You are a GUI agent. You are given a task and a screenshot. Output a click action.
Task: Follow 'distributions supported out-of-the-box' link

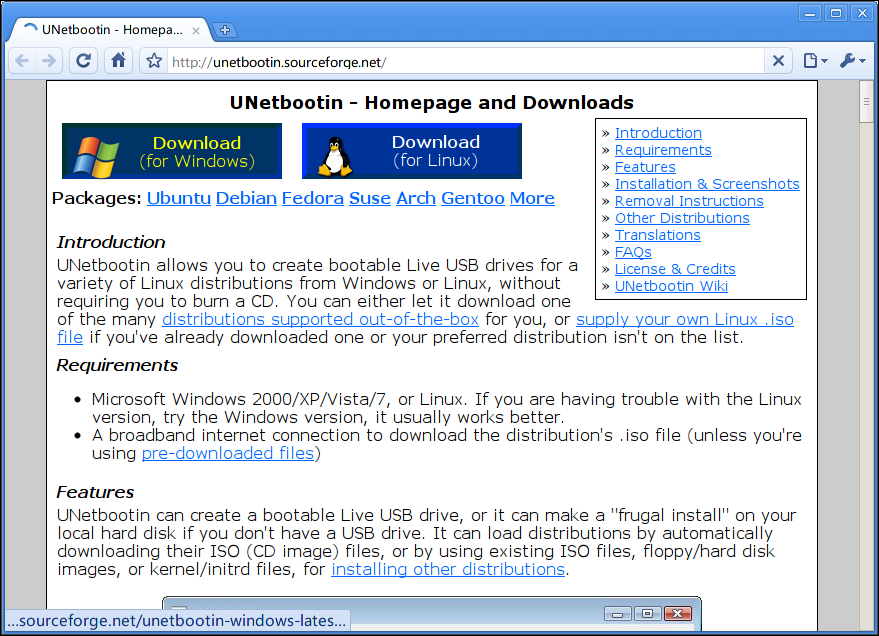coord(320,319)
